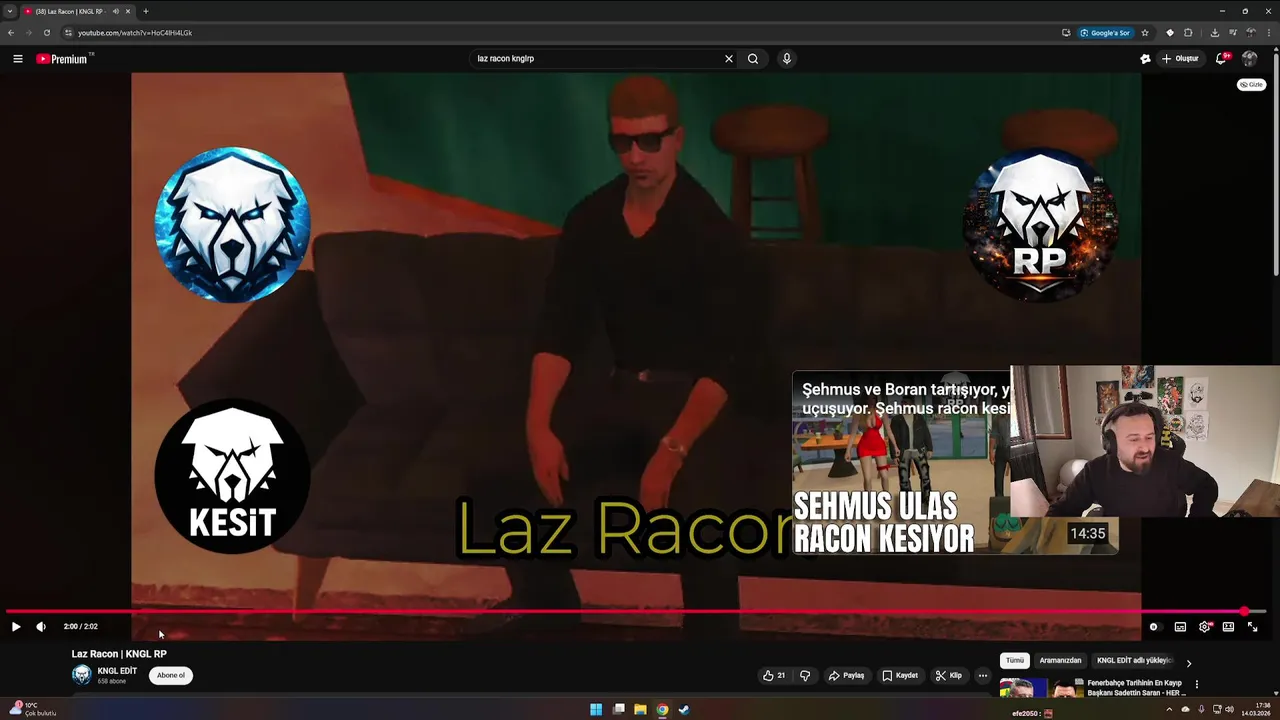The image size is (1280, 720).
Task: Open the Windows Start menu
Action: pyautogui.click(x=596, y=710)
